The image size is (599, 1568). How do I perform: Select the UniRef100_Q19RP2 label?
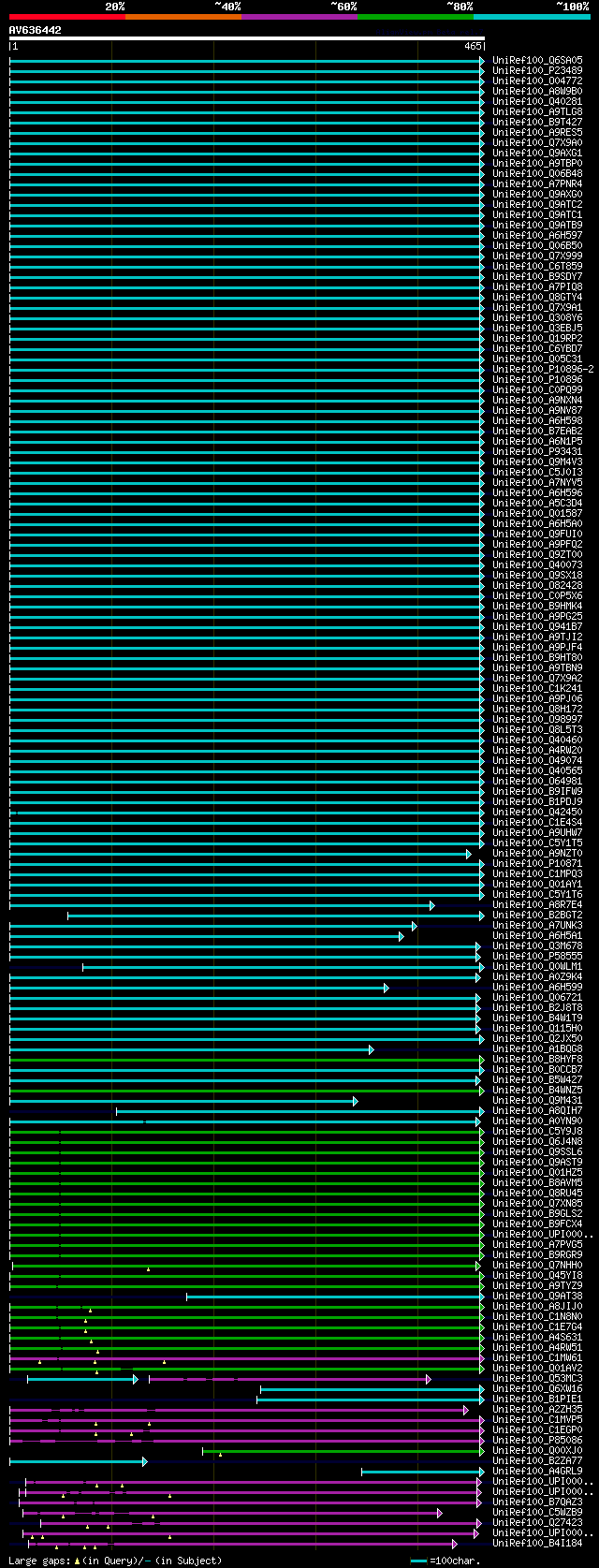pos(537,338)
